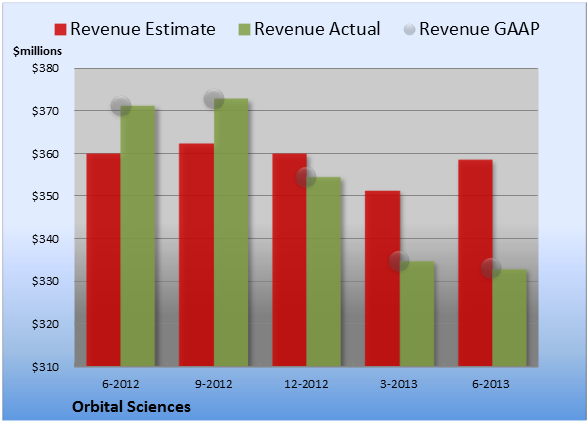Click the 6-2013 quarter label
Image resolution: width=588 pixels, height=422 pixels.
(x=491, y=384)
